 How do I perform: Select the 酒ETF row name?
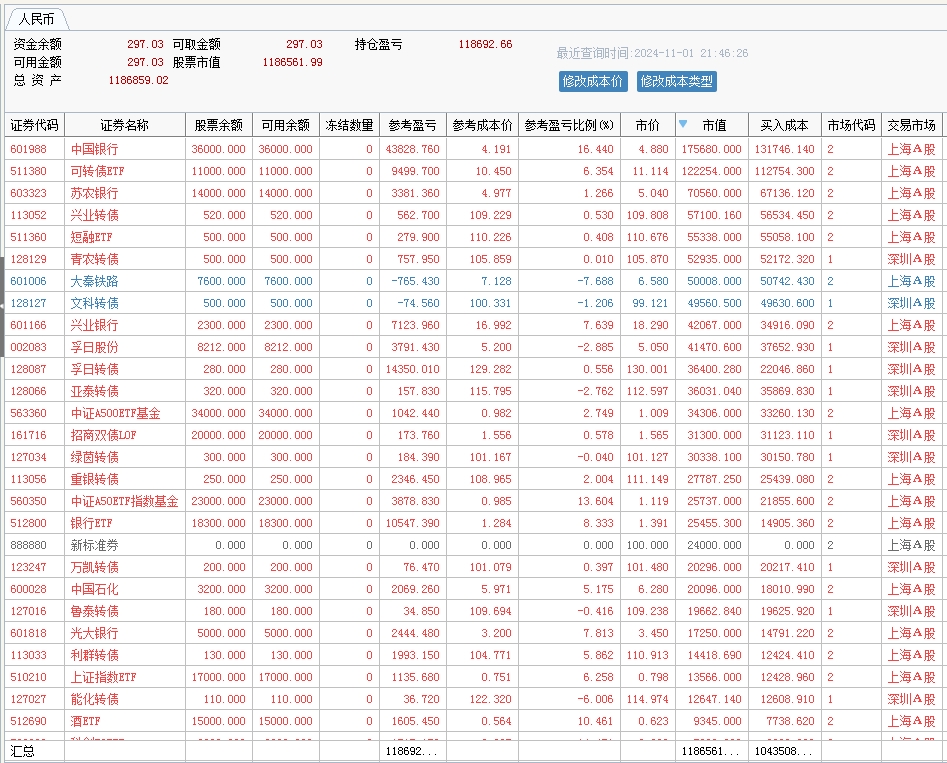pyautogui.click(x=85, y=721)
